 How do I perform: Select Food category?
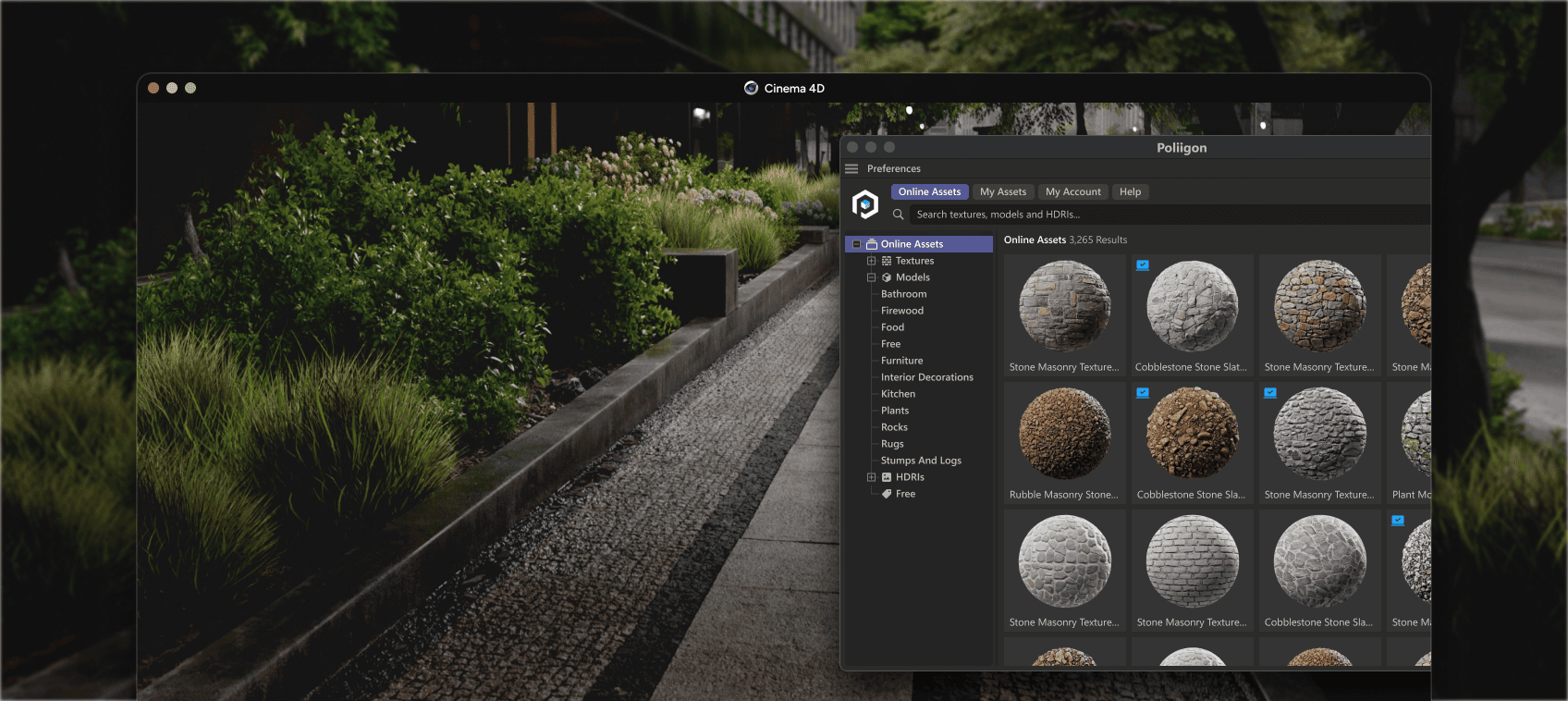tap(892, 327)
